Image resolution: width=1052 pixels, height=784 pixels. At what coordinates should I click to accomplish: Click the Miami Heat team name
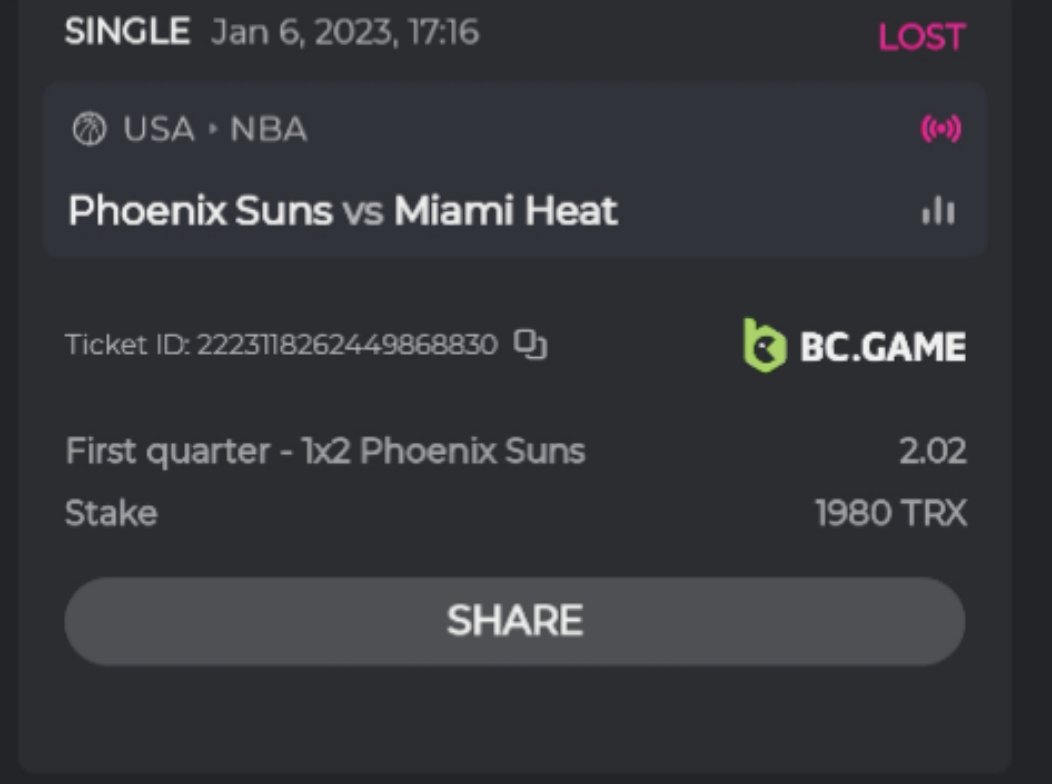[506, 211]
